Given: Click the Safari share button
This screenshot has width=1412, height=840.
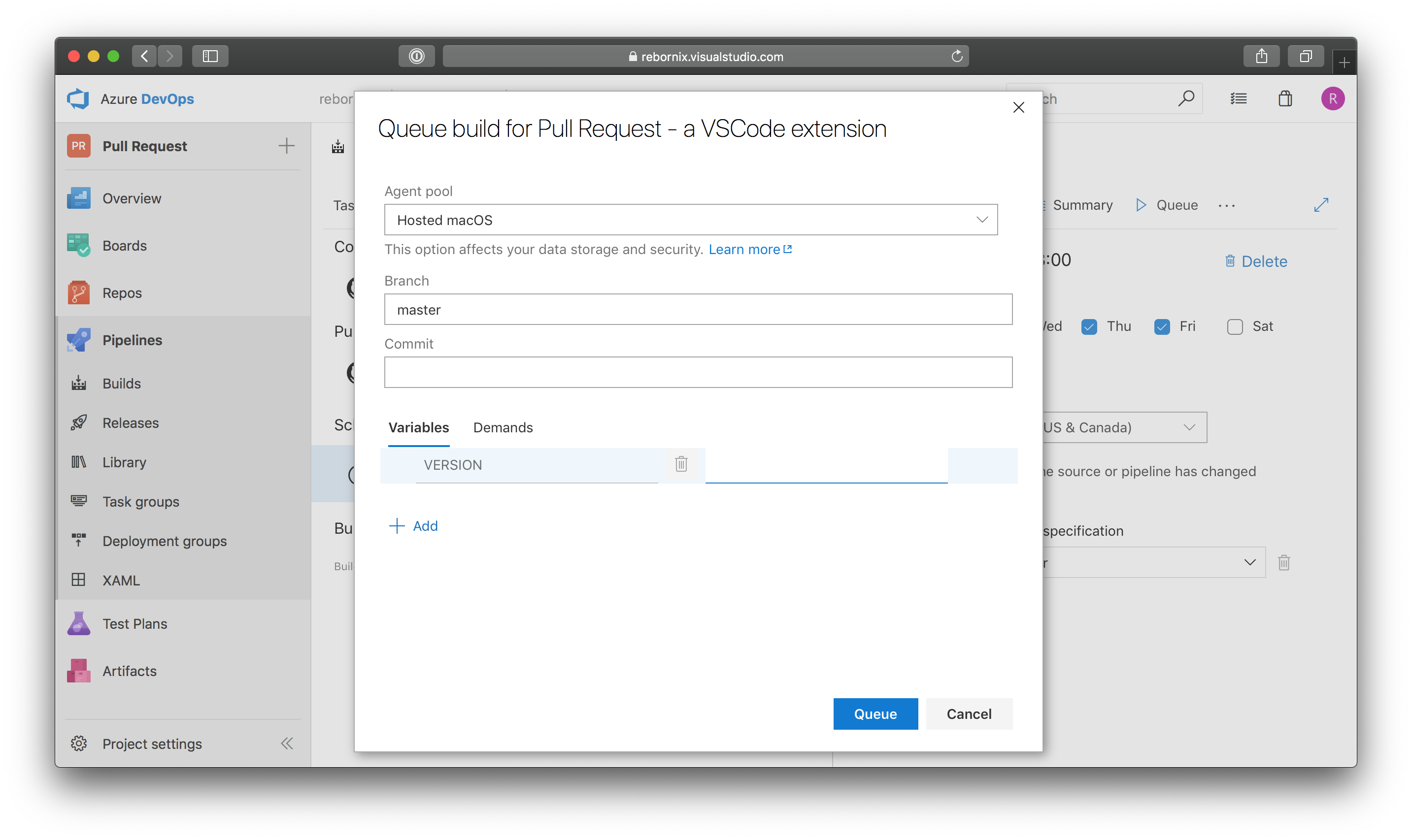Looking at the screenshot, I should coord(1261,56).
